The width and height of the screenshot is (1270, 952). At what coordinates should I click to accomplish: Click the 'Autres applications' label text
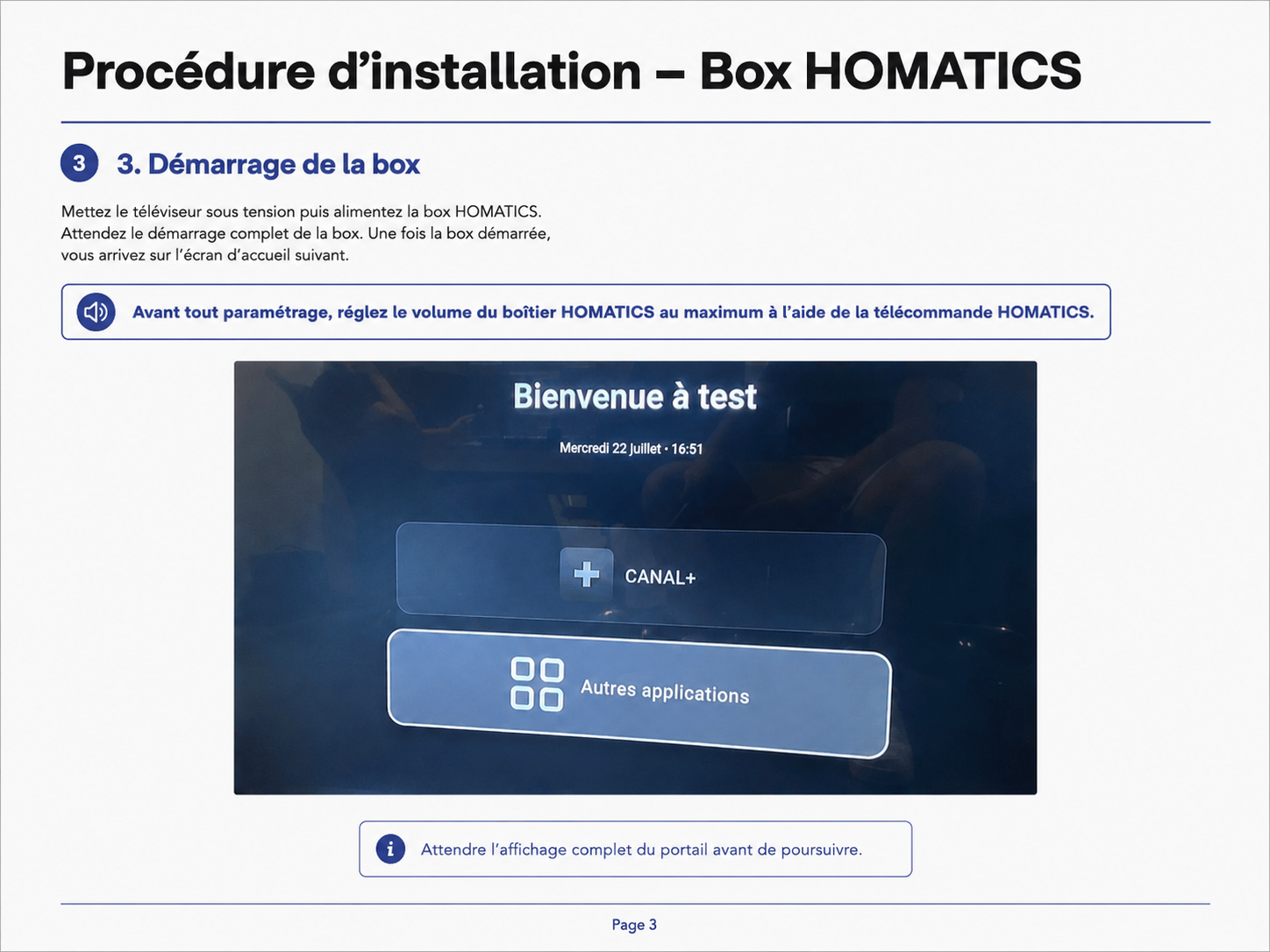(665, 691)
